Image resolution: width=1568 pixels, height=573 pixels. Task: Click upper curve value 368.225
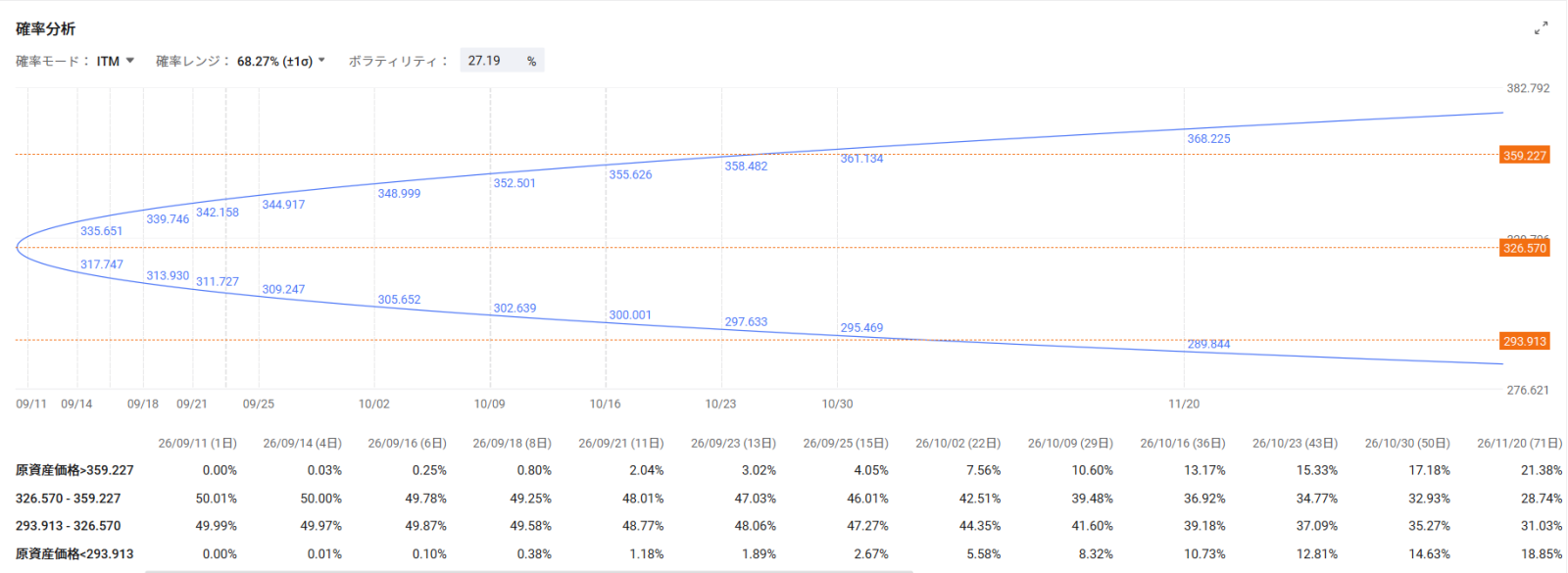tap(1208, 139)
